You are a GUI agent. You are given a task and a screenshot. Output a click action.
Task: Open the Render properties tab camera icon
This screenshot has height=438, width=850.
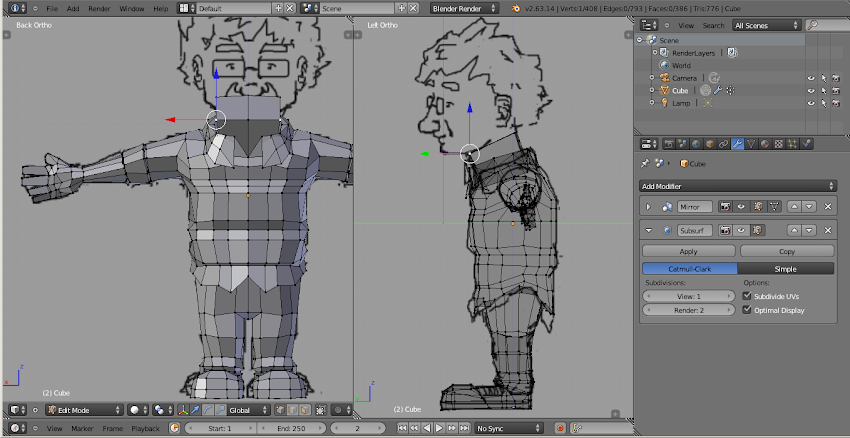click(x=669, y=144)
